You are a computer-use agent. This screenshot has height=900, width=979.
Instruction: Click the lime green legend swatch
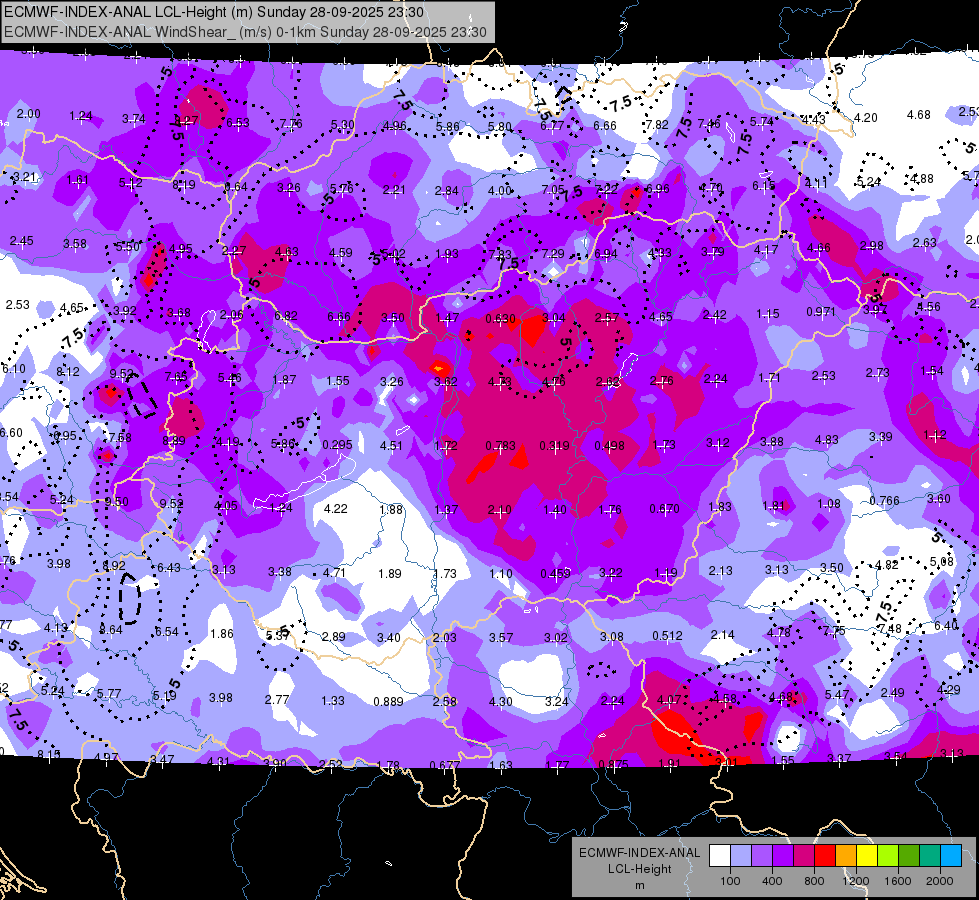887,856
